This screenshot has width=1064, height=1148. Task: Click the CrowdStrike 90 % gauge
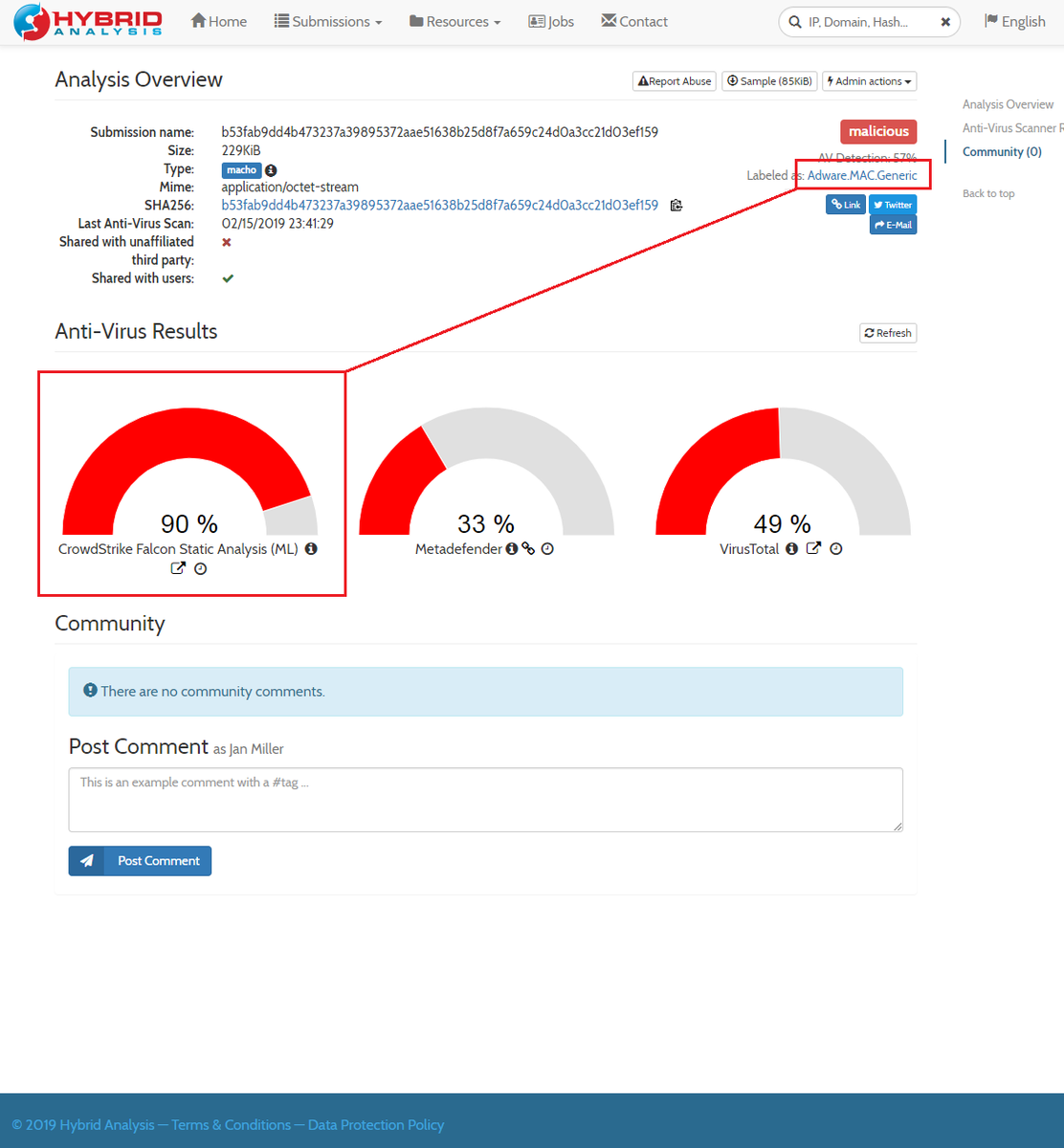pos(189,471)
